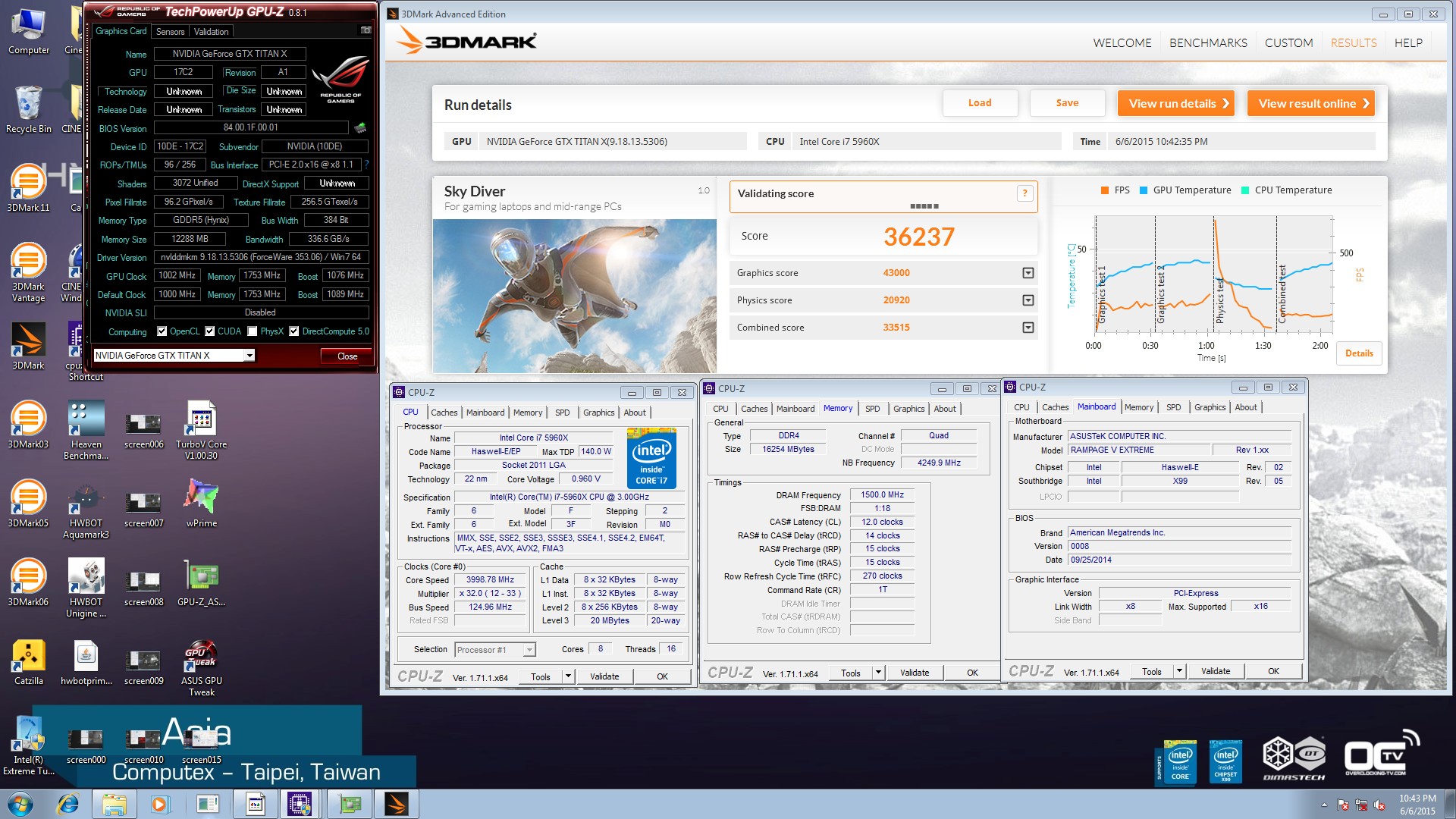
Task: Click View result online
Action: [1310, 103]
